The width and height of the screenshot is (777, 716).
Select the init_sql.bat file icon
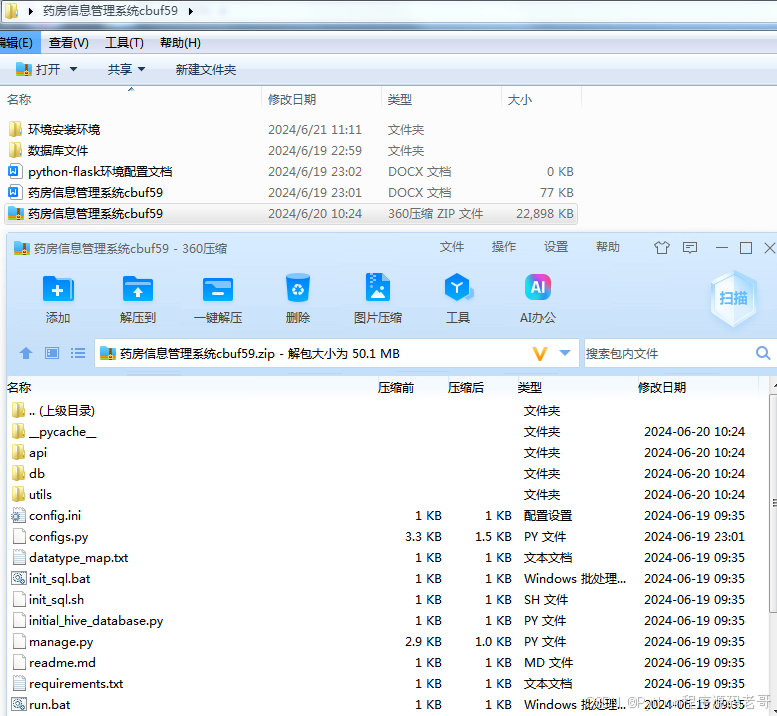tap(19, 579)
